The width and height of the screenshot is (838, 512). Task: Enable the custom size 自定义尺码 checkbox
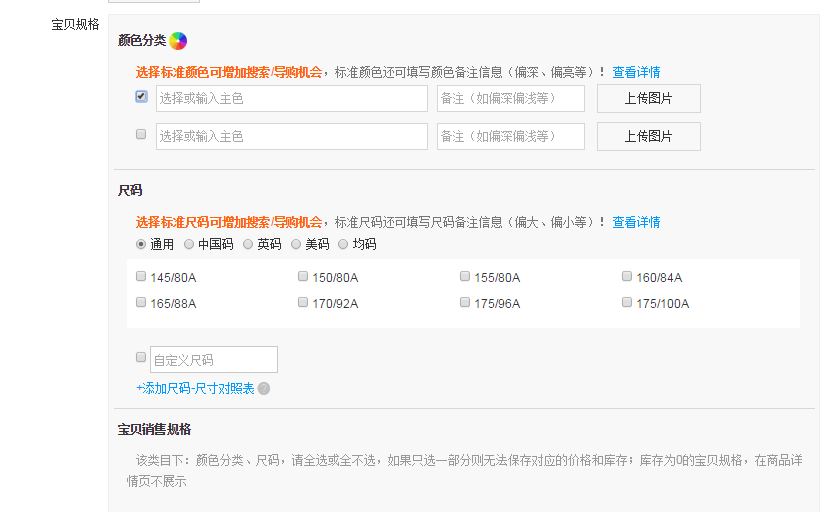tap(141, 357)
